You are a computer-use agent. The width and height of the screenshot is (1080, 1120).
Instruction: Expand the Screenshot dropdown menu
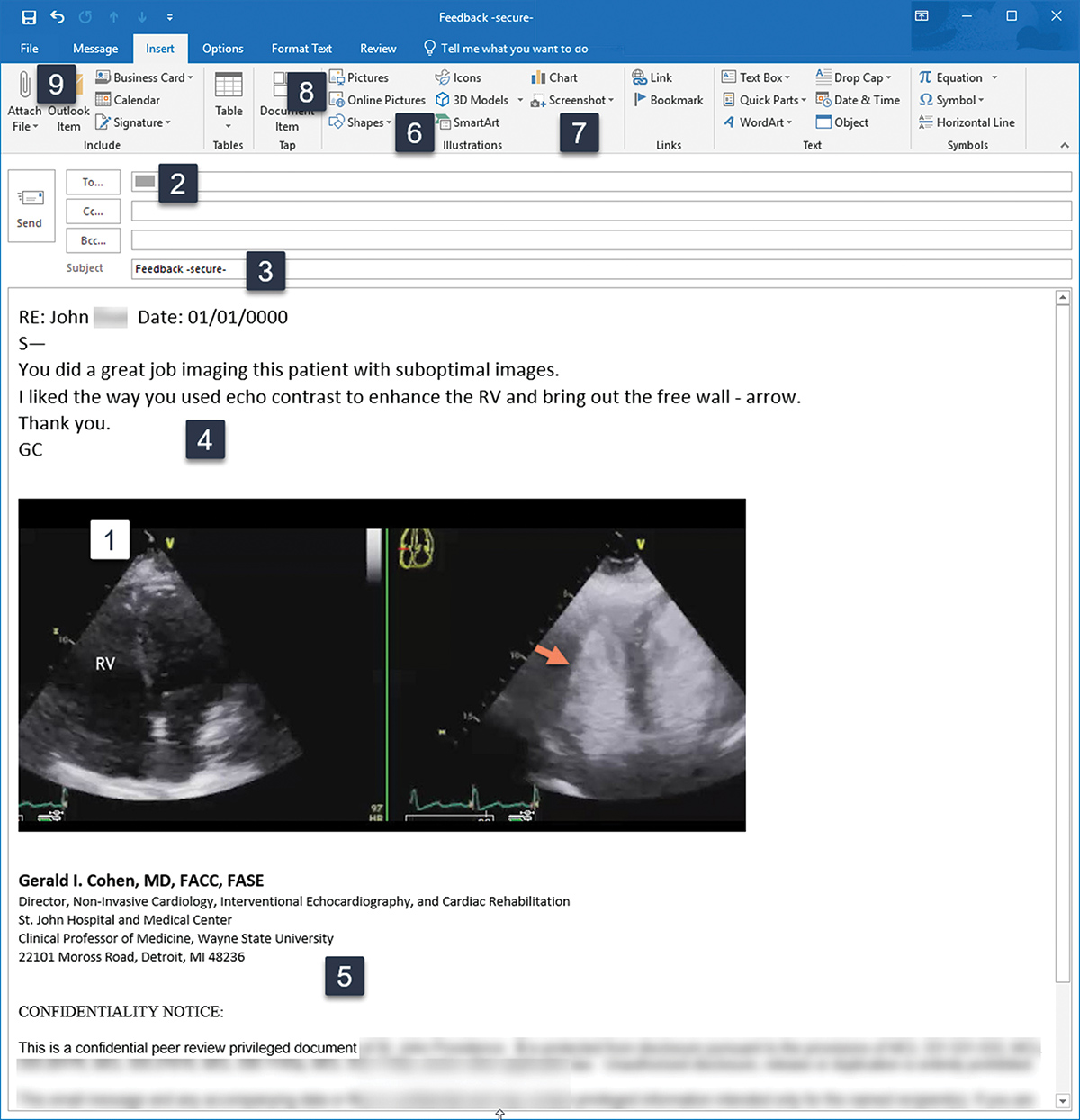click(x=611, y=101)
